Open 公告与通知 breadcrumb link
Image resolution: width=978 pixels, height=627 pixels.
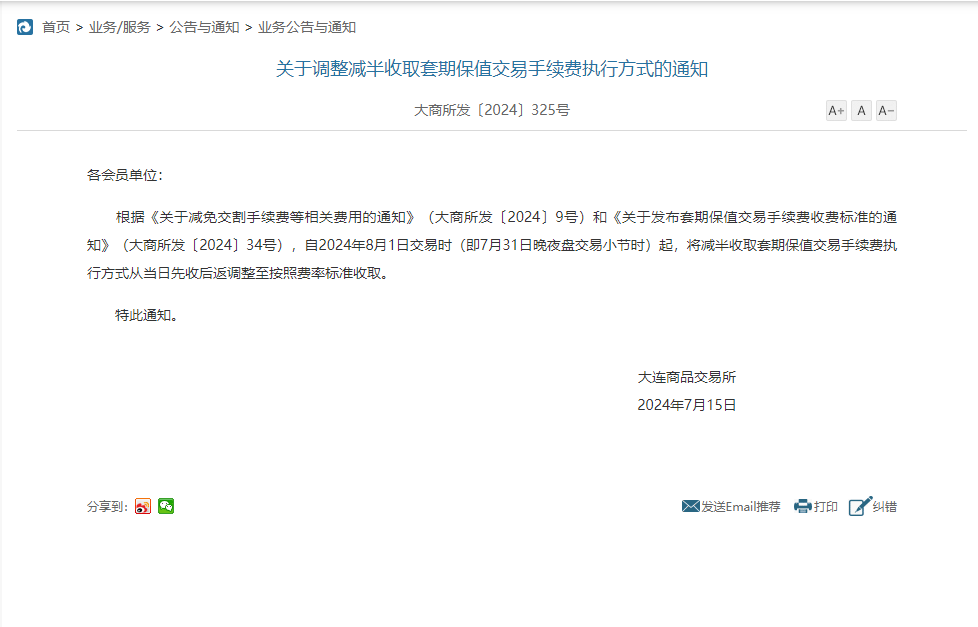[x=205, y=27]
